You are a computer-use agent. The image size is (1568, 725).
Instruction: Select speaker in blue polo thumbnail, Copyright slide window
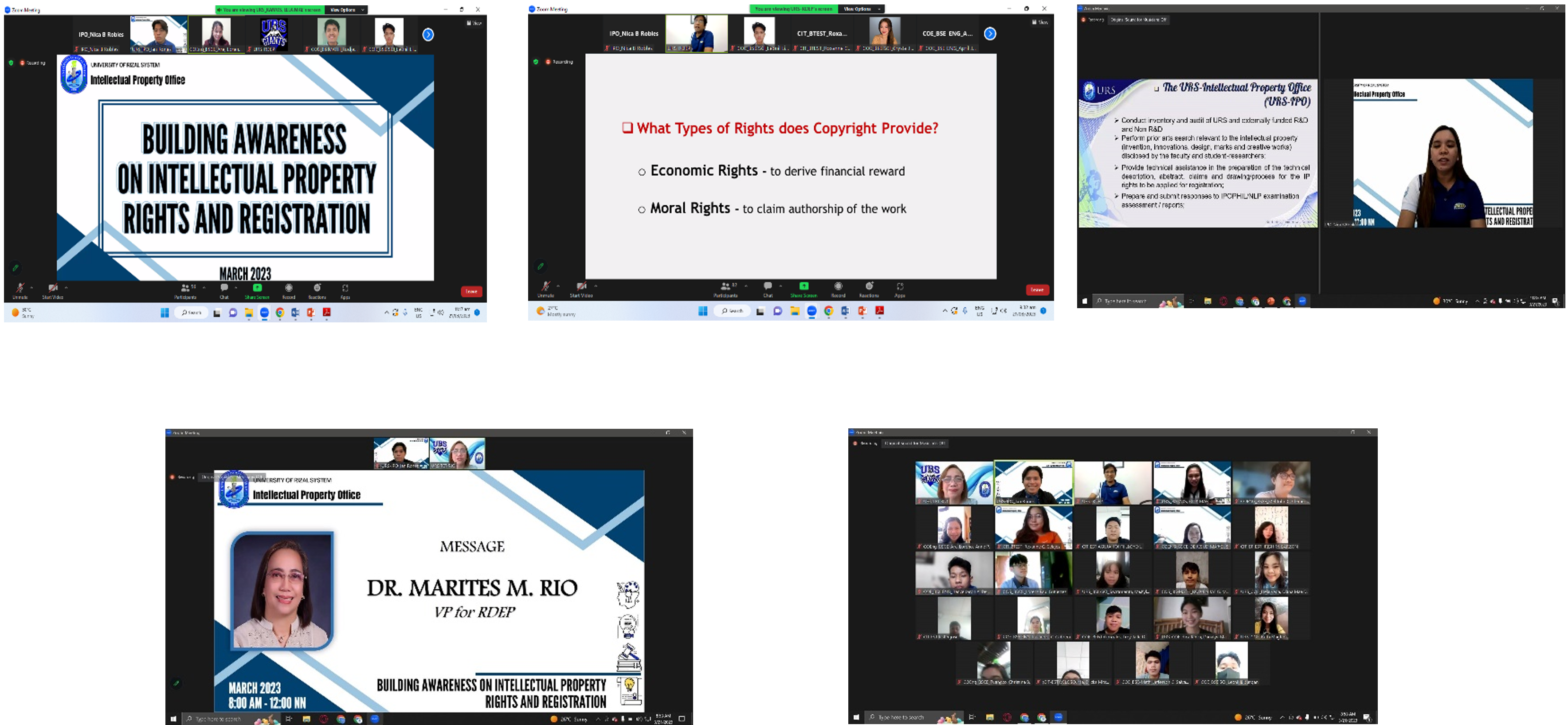click(x=697, y=34)
